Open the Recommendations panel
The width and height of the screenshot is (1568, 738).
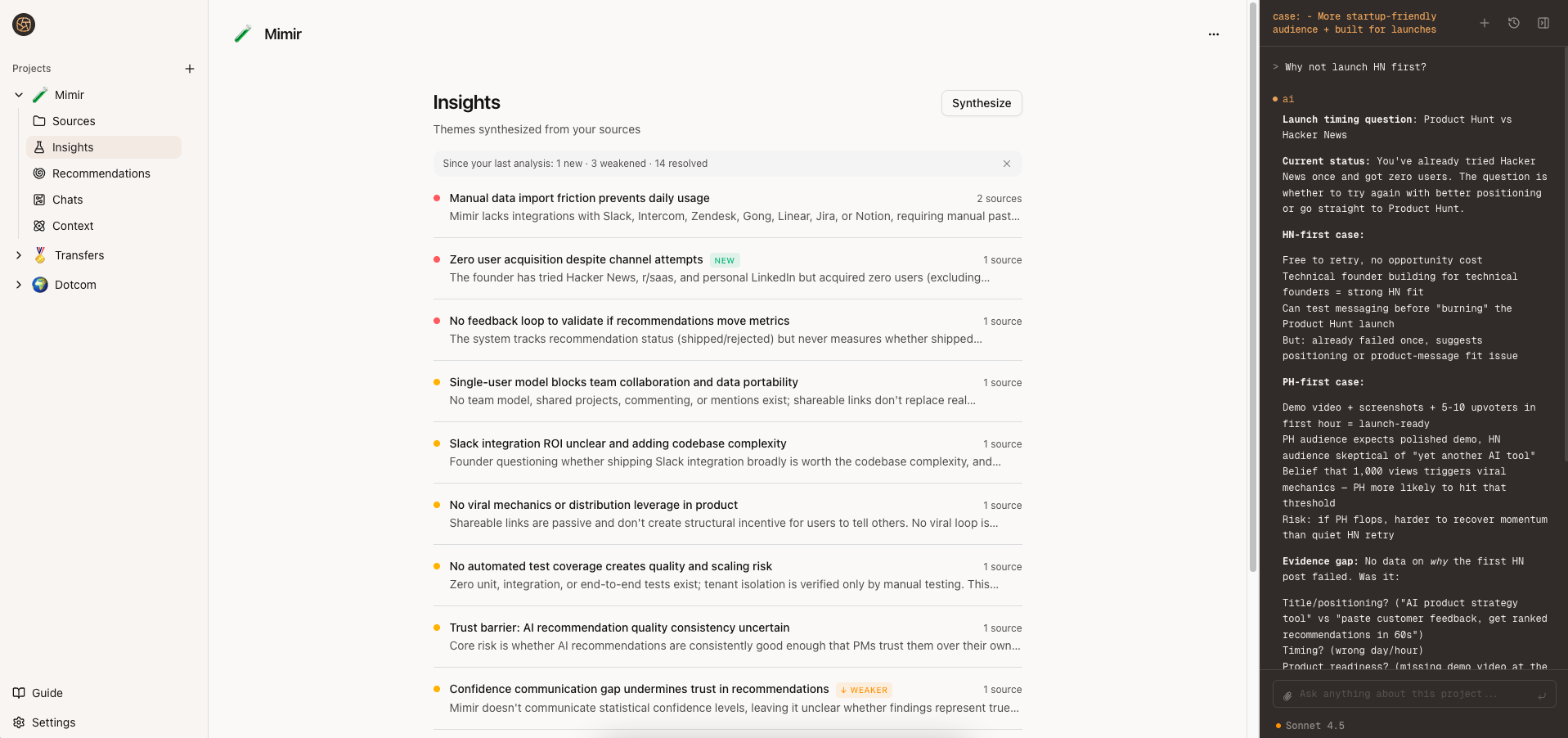[x=101, y=173]
